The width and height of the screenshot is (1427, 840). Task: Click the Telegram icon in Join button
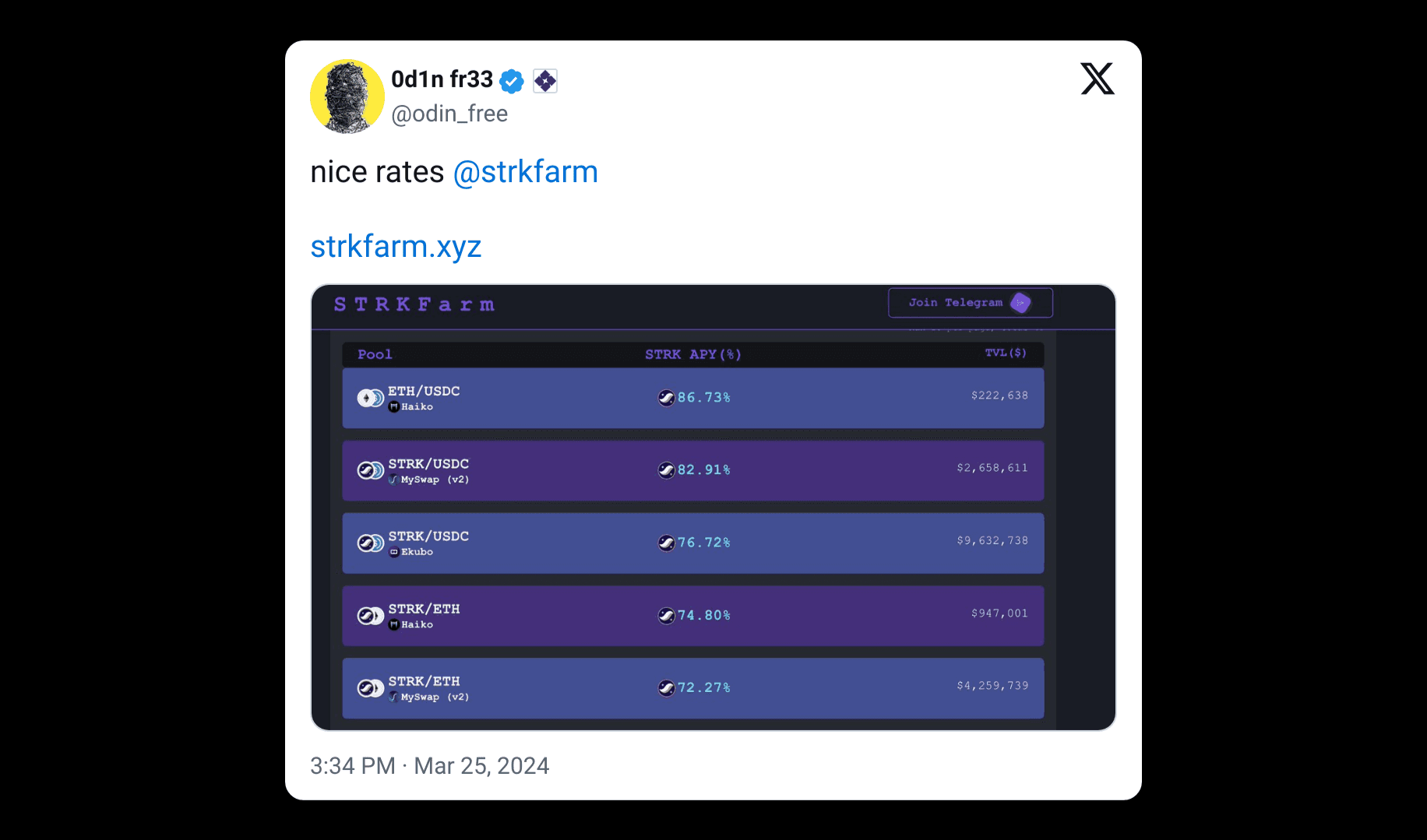(1020, 303)
